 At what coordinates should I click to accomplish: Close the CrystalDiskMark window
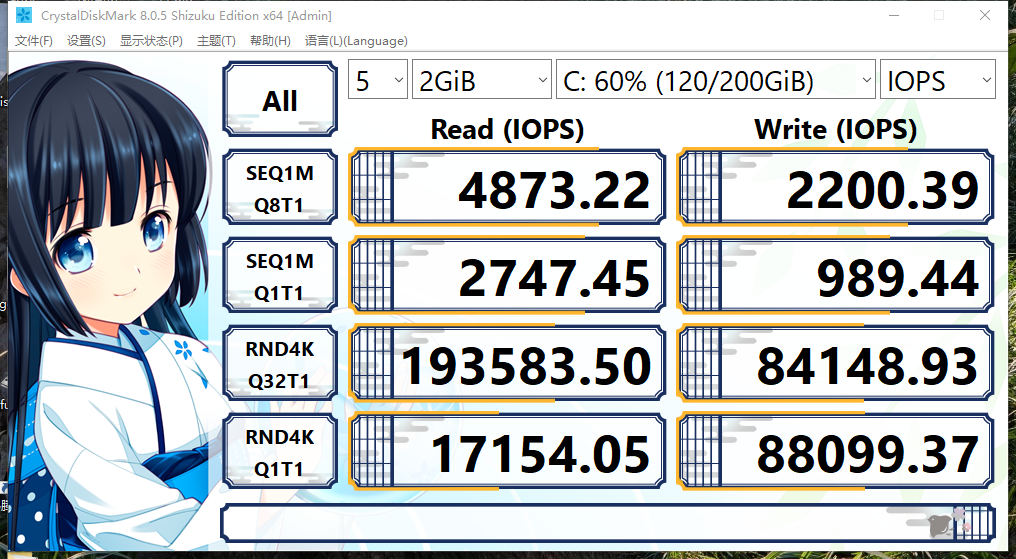[x=984, y=15]
